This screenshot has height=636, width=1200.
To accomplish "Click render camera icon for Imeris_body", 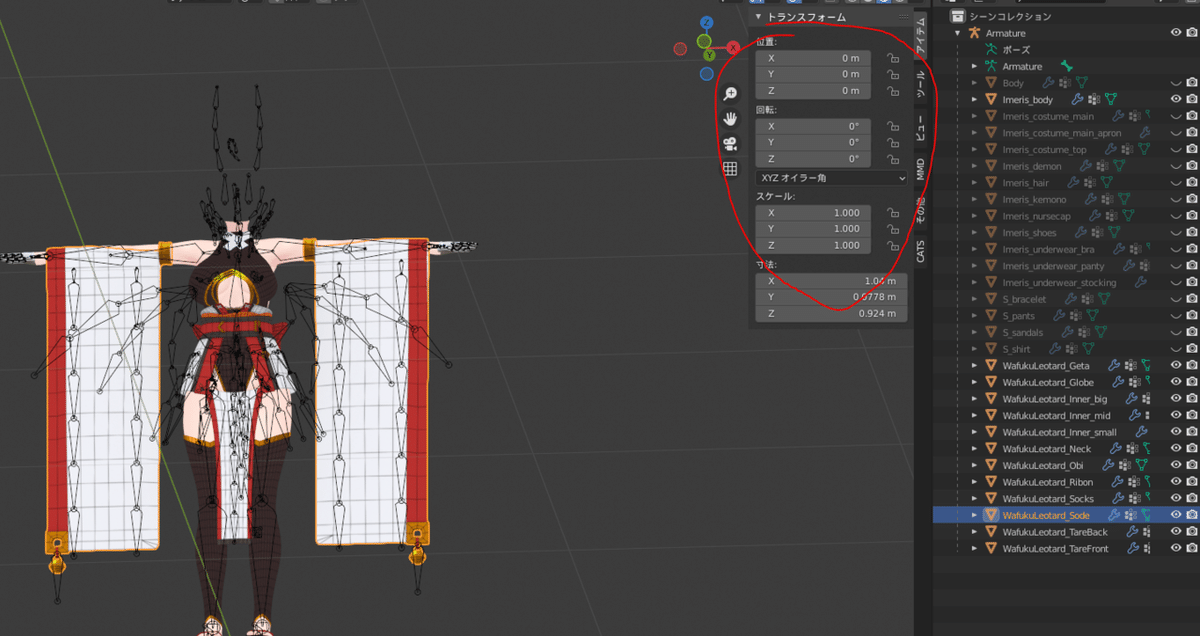I will (x=1192, y=100).
